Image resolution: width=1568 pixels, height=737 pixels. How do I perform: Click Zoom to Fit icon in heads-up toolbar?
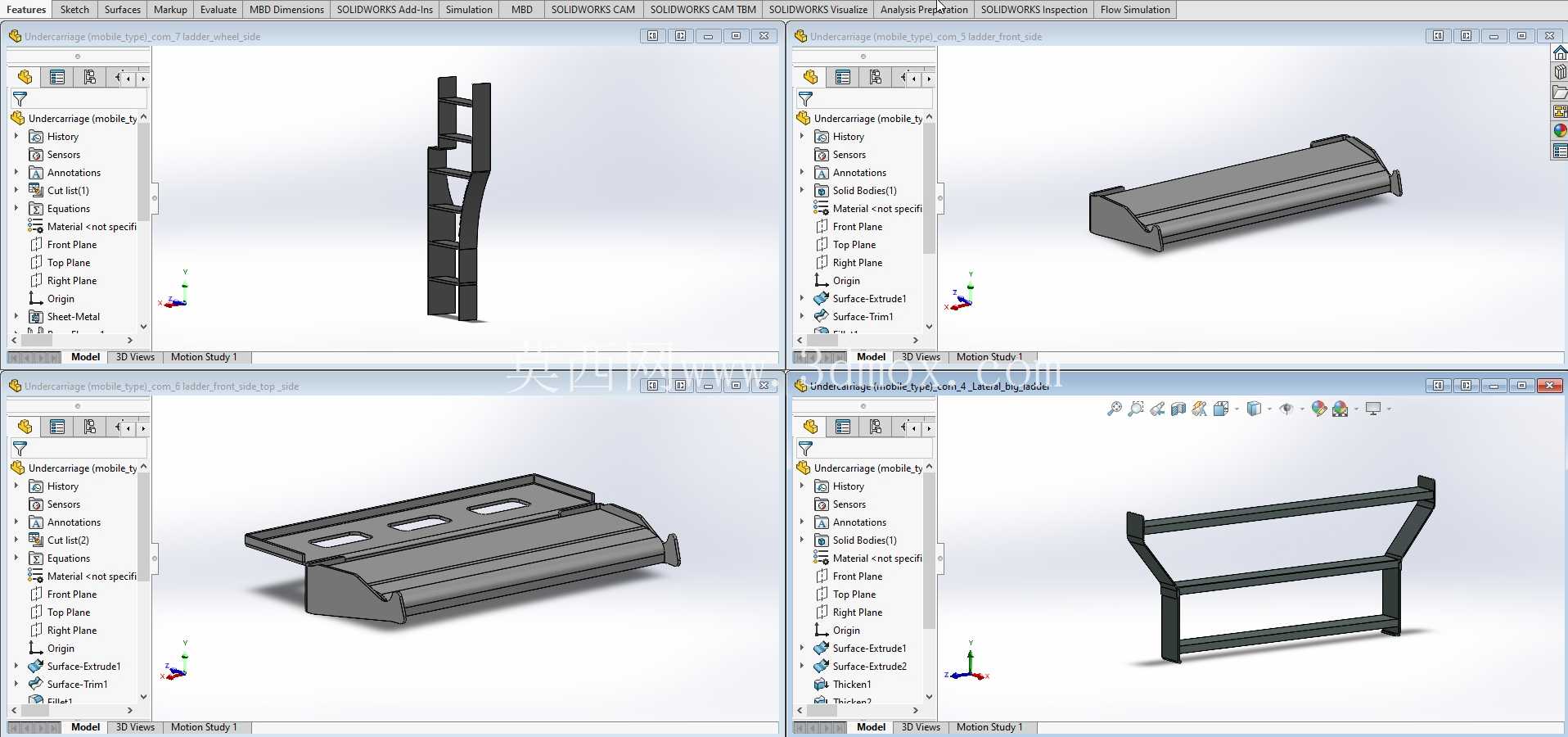(1114, 409)
